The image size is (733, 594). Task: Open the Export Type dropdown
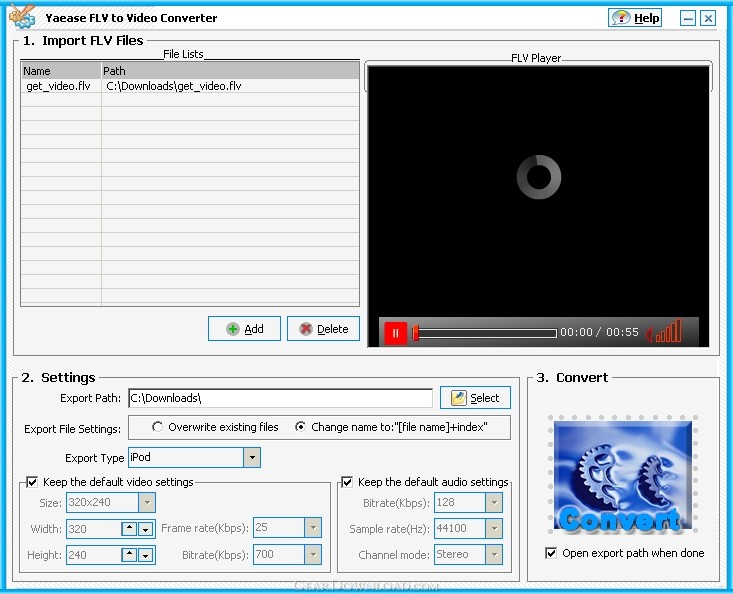[x=252, y=457]
